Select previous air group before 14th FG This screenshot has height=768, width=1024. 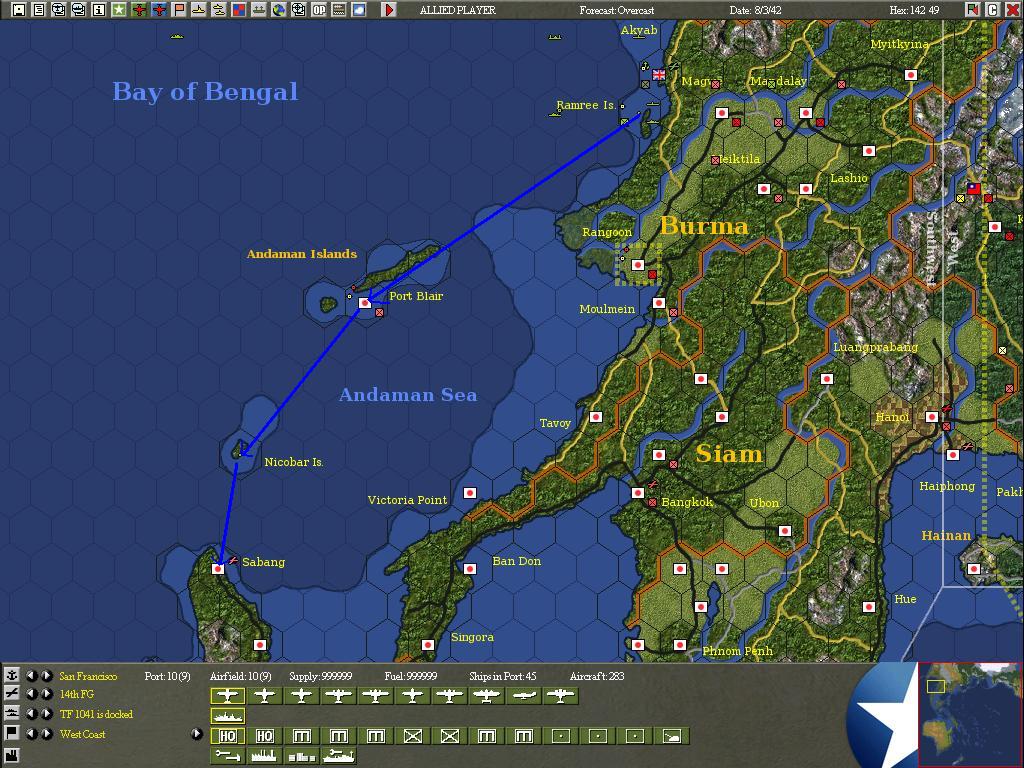pos(31,694)
